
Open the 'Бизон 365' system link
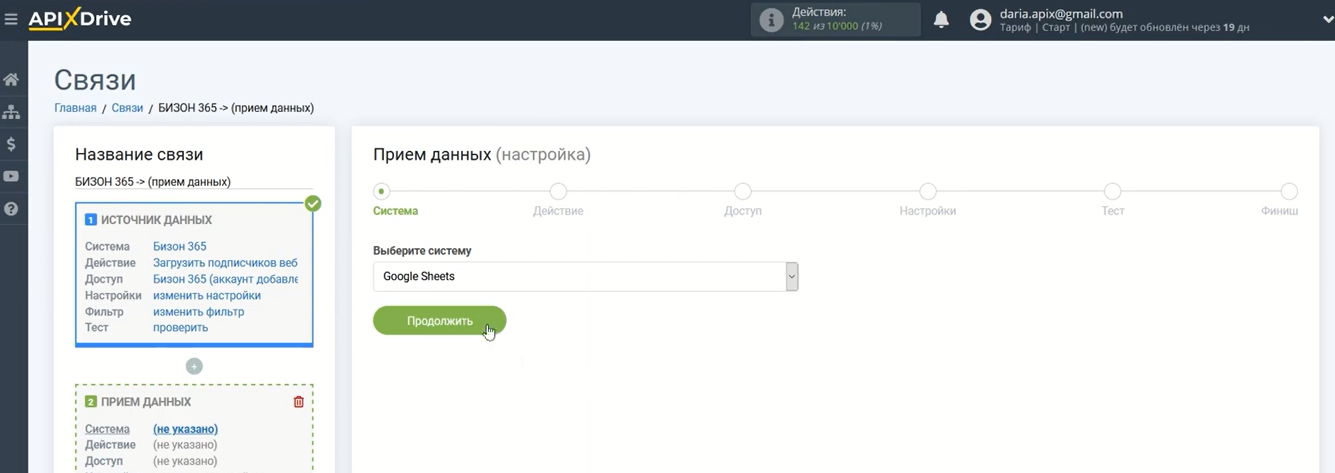(x=180, y=246)
